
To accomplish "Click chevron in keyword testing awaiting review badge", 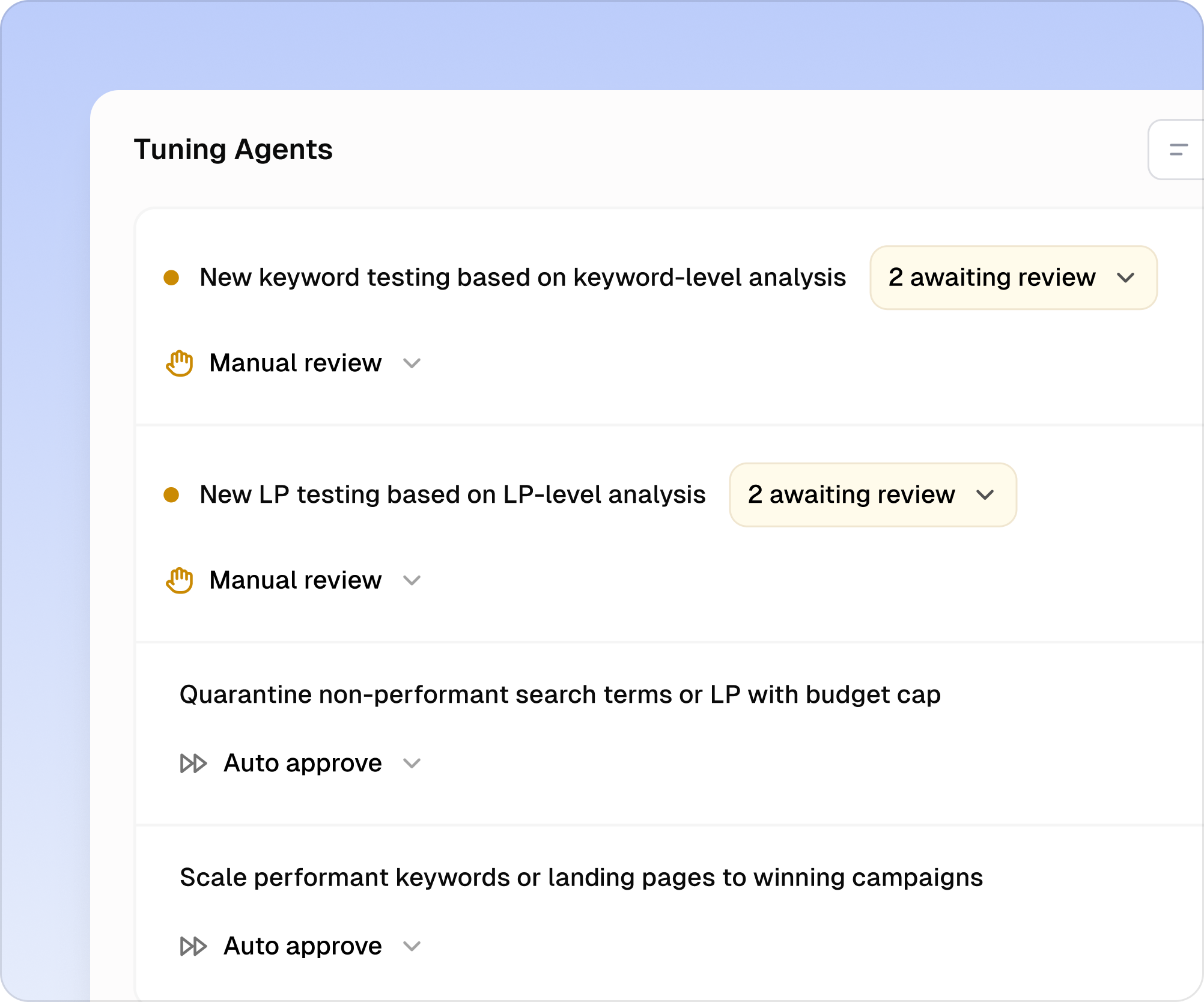I will pyautogui.click(x=1125, y=278).
